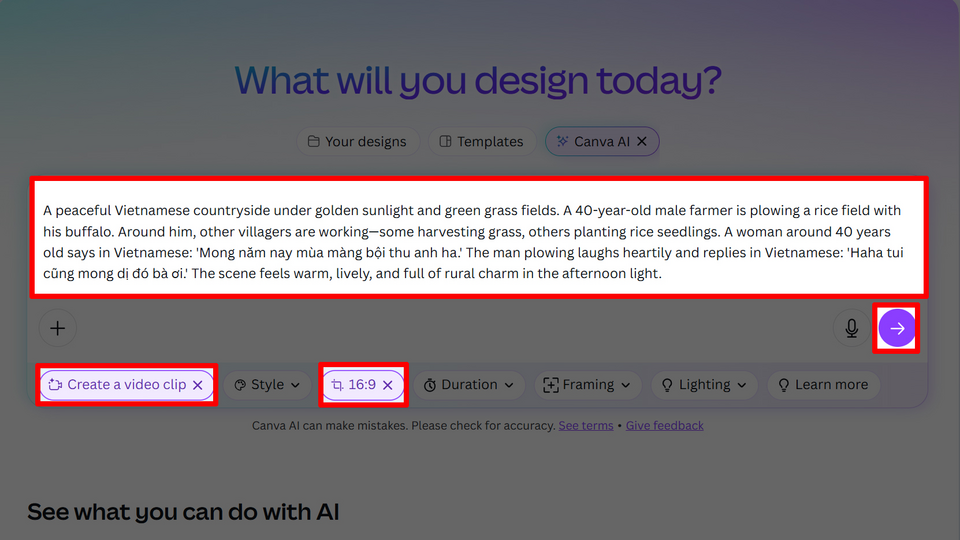
Task: Open the Duration dropdown
Action: [x=469, y=385]
